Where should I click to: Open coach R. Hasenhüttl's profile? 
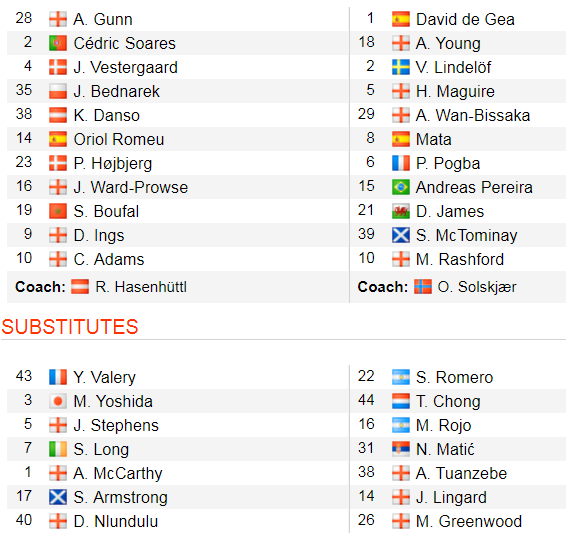[x=141, y=287]
